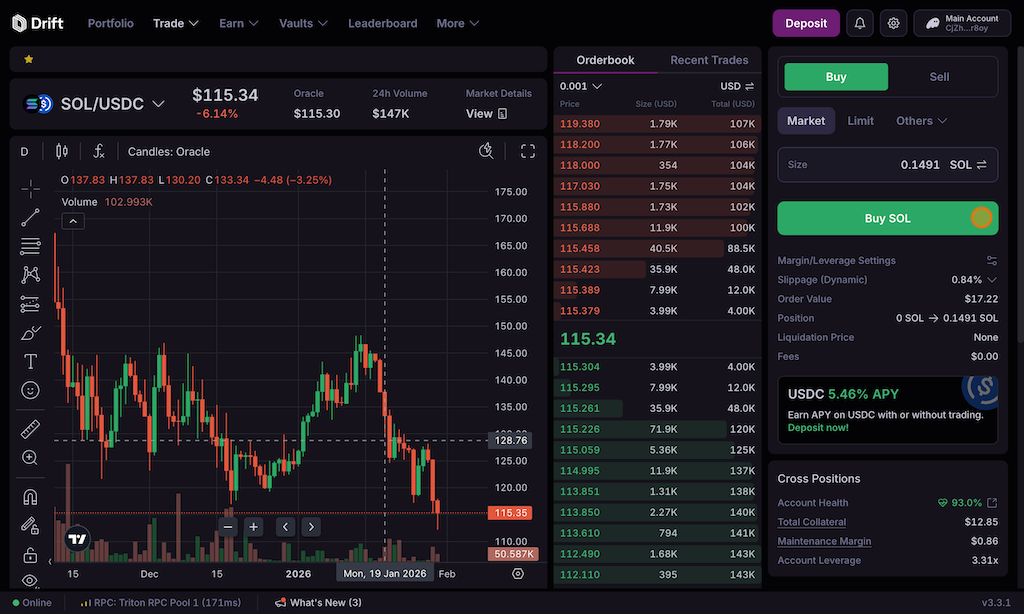This screenshot has width=1024, height=614.
Task: Switch order side to Sell
Action: 939,77
